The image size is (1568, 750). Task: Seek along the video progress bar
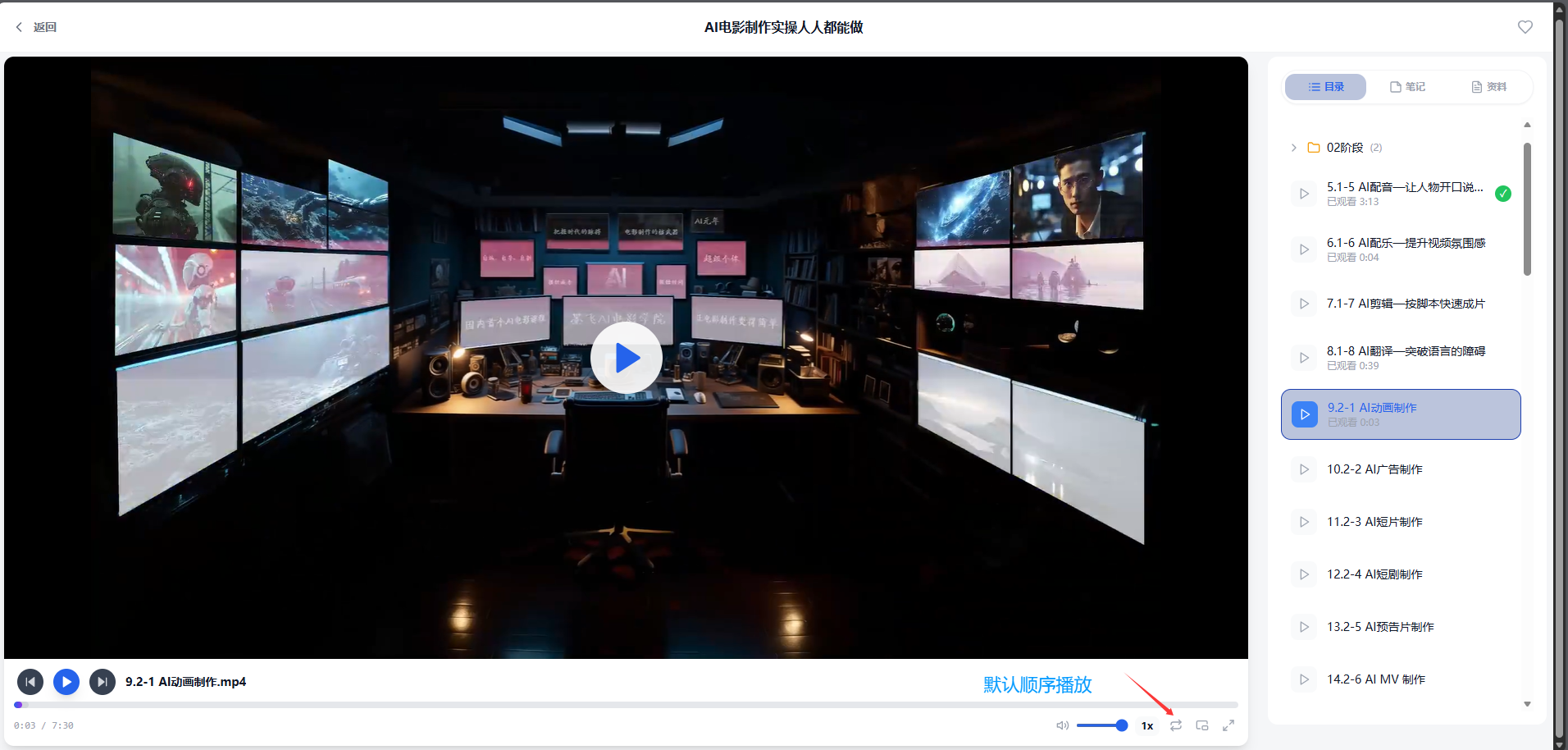[626, 705]
